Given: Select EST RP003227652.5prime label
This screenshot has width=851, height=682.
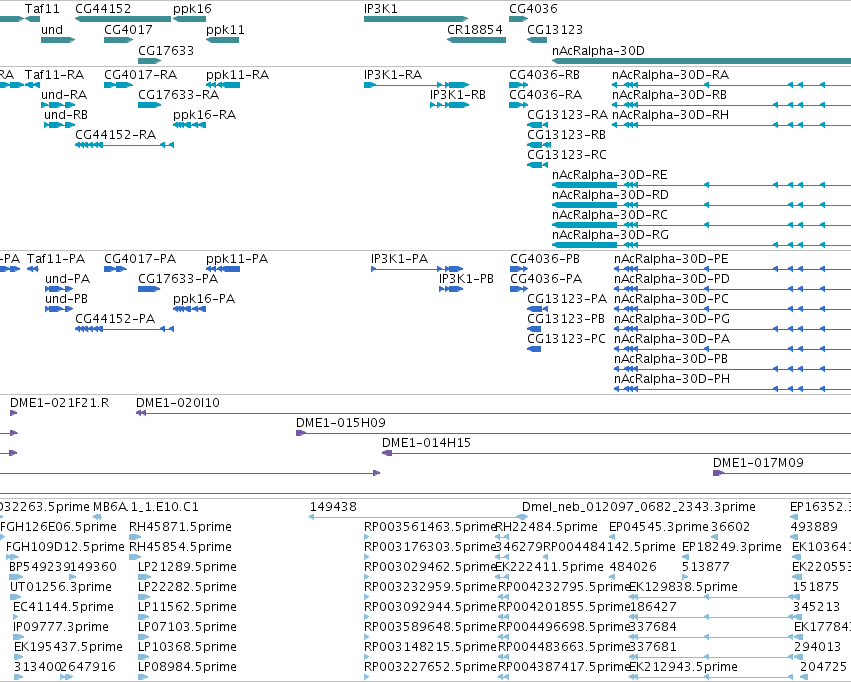Looking at the screenshot, I should click(430, 666).
